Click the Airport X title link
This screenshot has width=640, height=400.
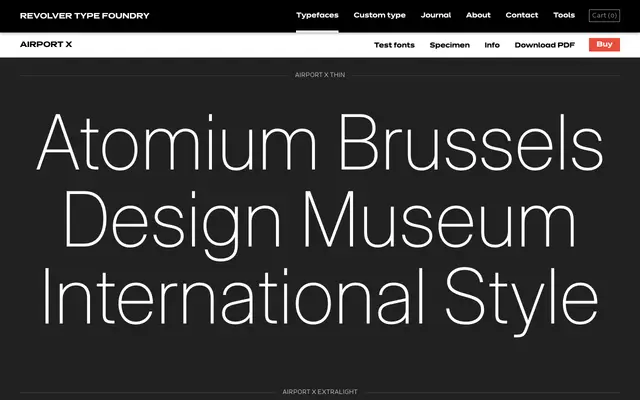(x=46, y=44)
